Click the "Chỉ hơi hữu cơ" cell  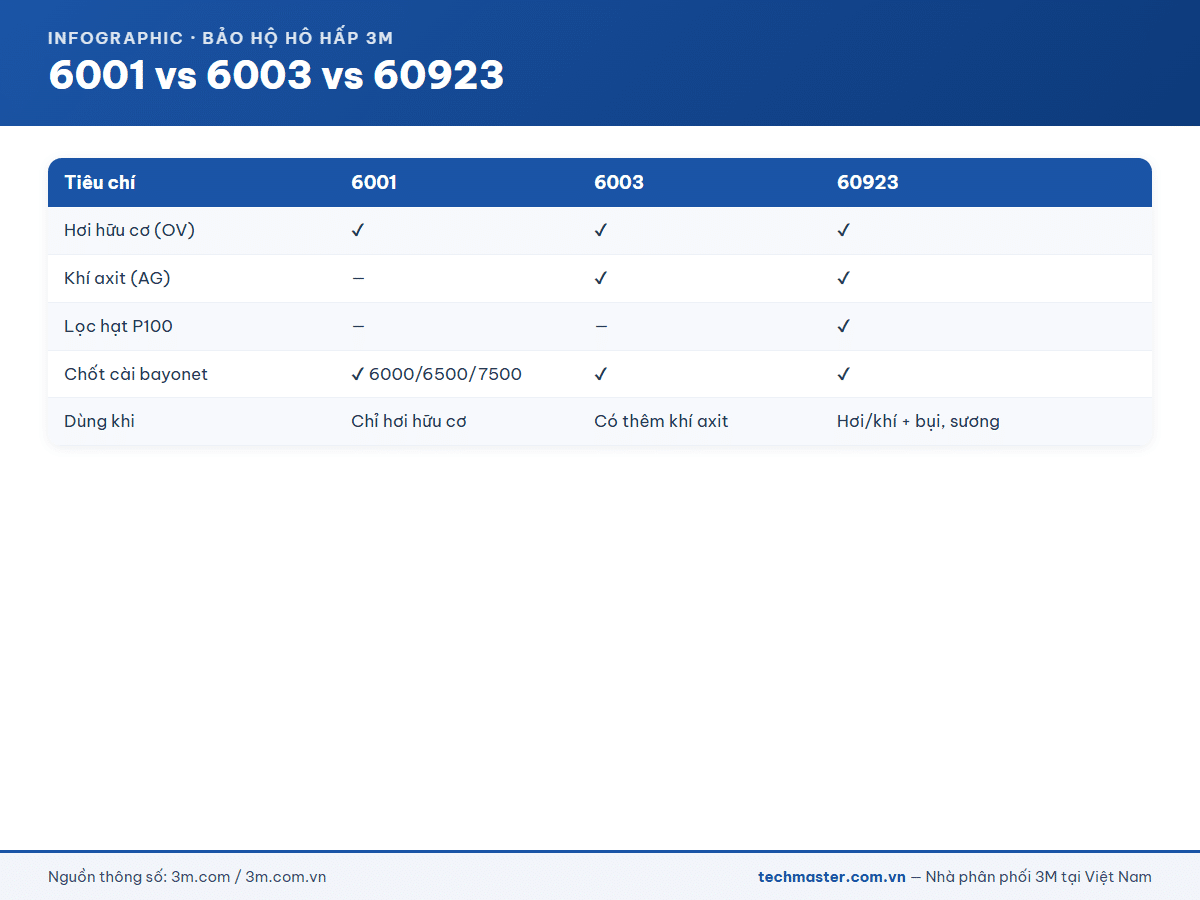[409, 421]
